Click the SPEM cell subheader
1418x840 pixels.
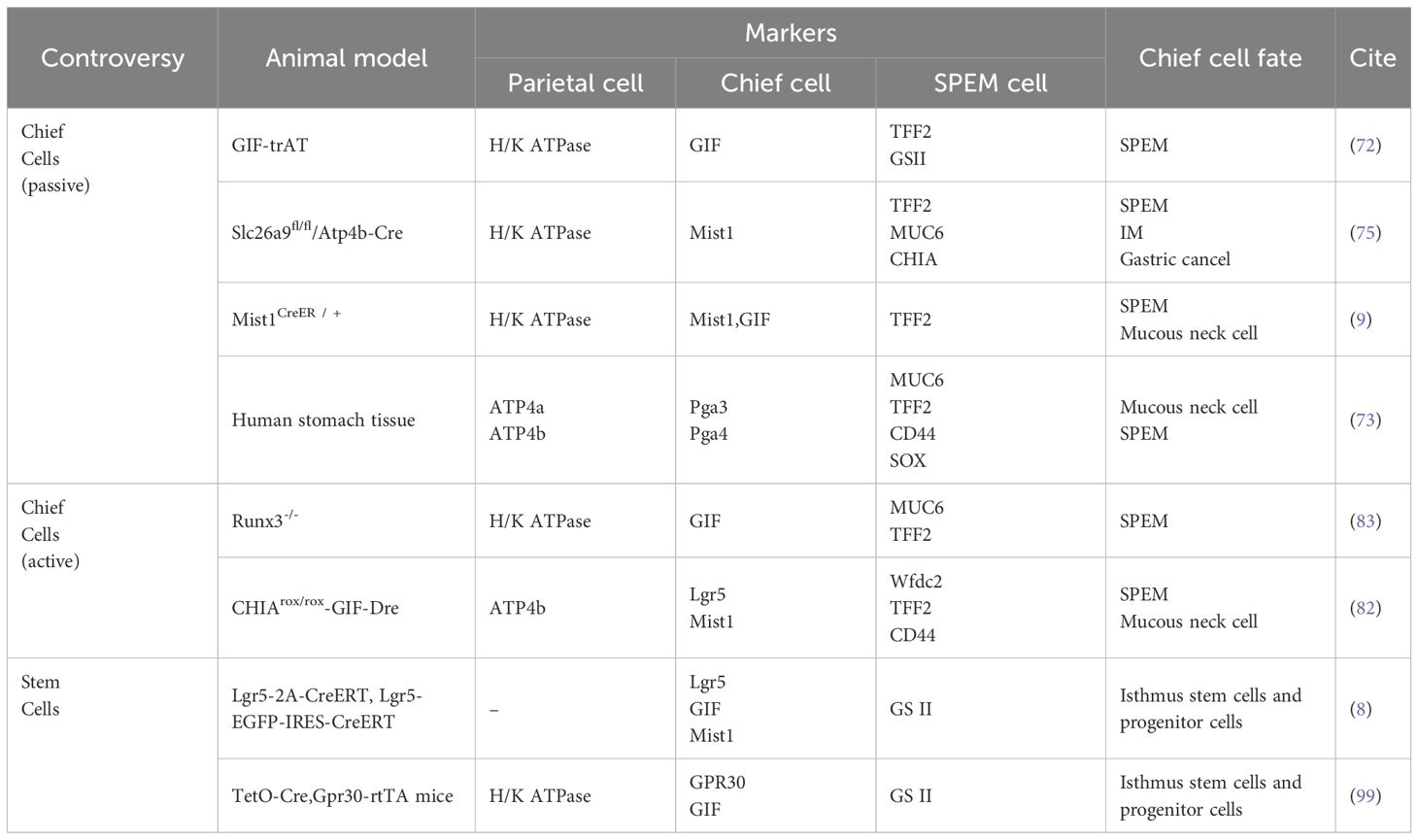coord(991,84)
